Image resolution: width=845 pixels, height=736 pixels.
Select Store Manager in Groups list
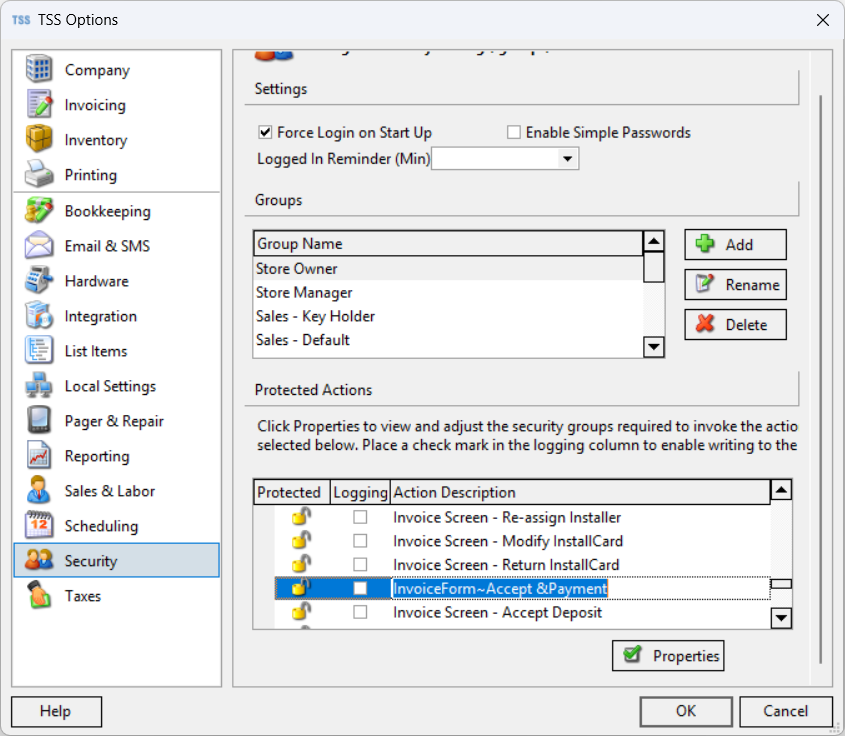tap(304, 293)
